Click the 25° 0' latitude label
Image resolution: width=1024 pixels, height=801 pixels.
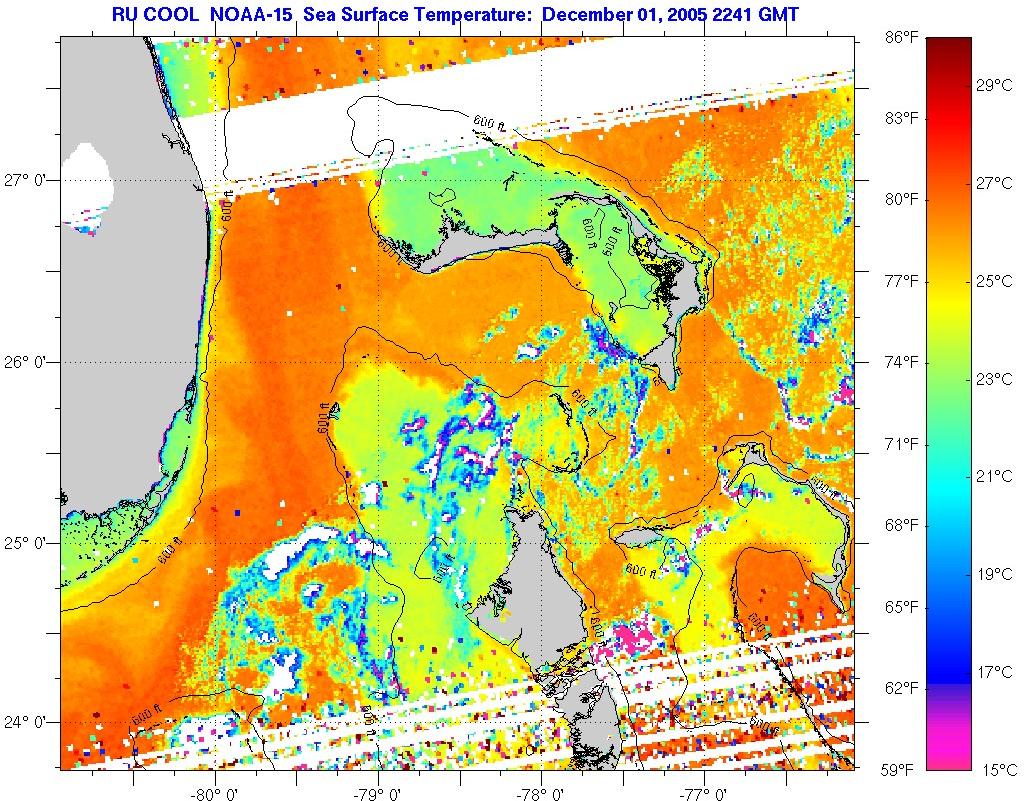click(x=24, y=543)
